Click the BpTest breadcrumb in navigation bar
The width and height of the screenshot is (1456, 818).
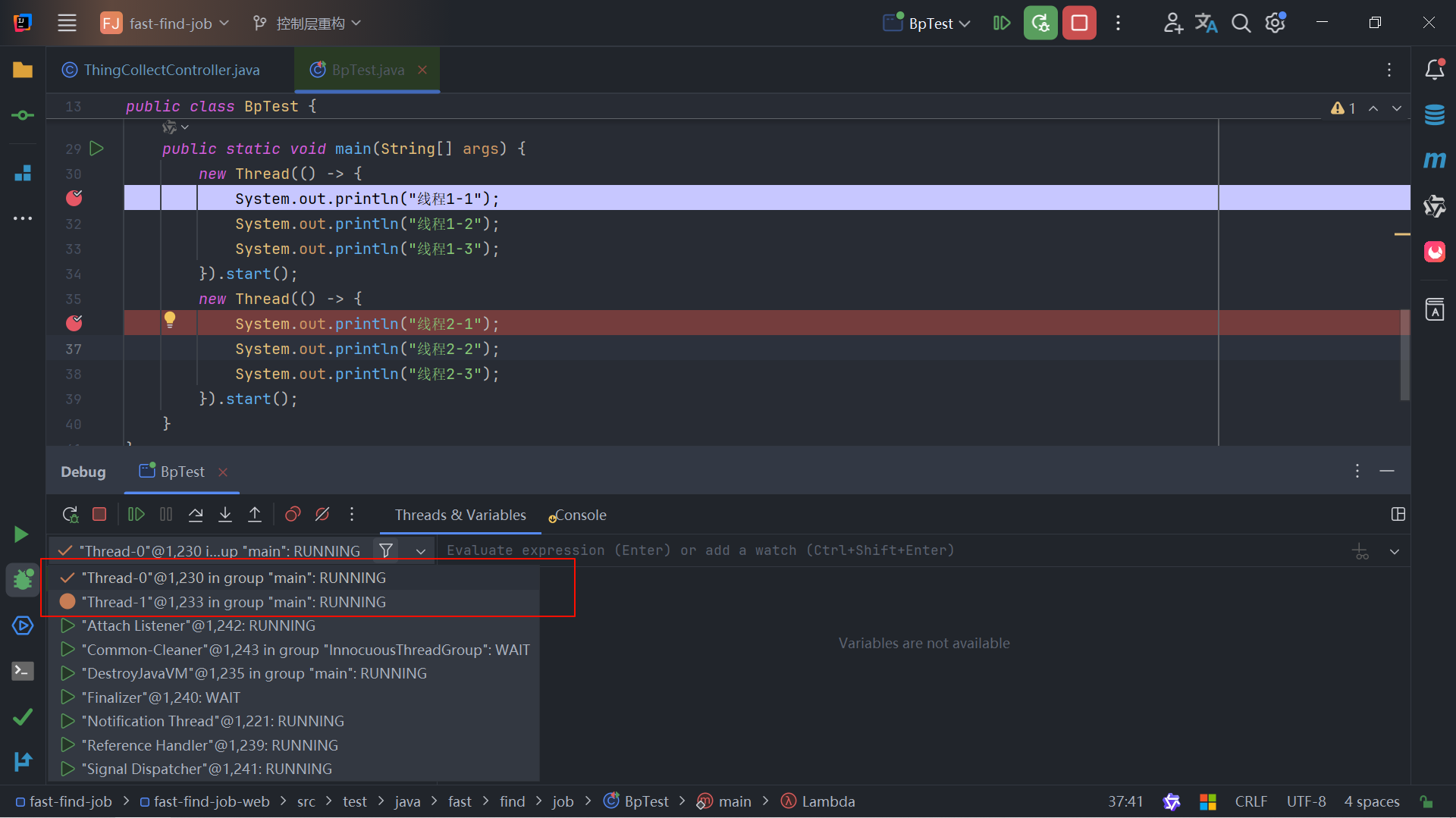tap(636, 801)
